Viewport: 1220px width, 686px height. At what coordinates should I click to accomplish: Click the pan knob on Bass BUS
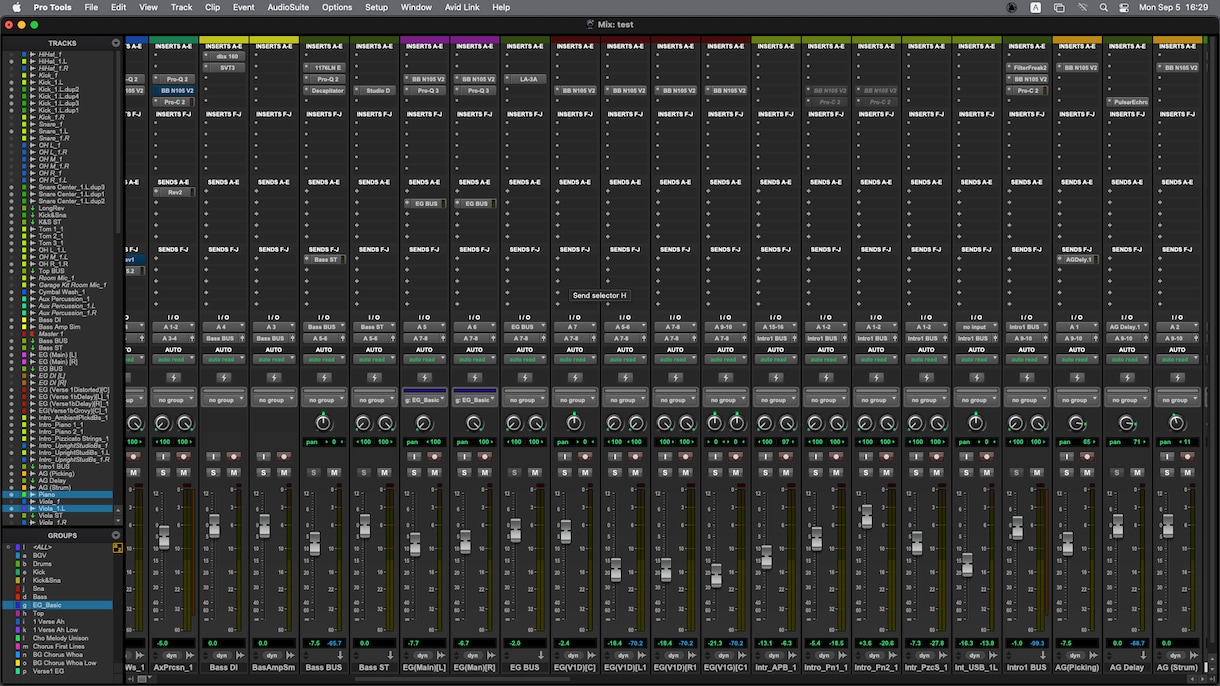coord(324,423)
